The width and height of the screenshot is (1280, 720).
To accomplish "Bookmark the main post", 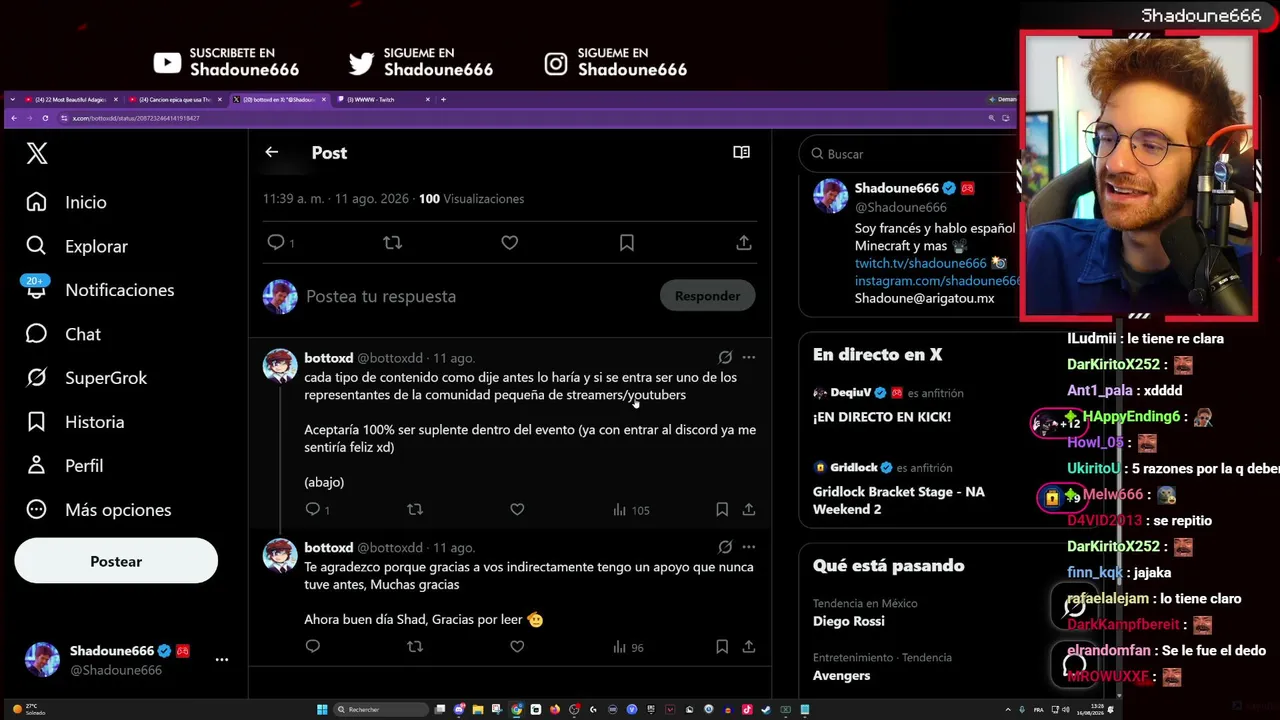I will (x=627, y=242).
